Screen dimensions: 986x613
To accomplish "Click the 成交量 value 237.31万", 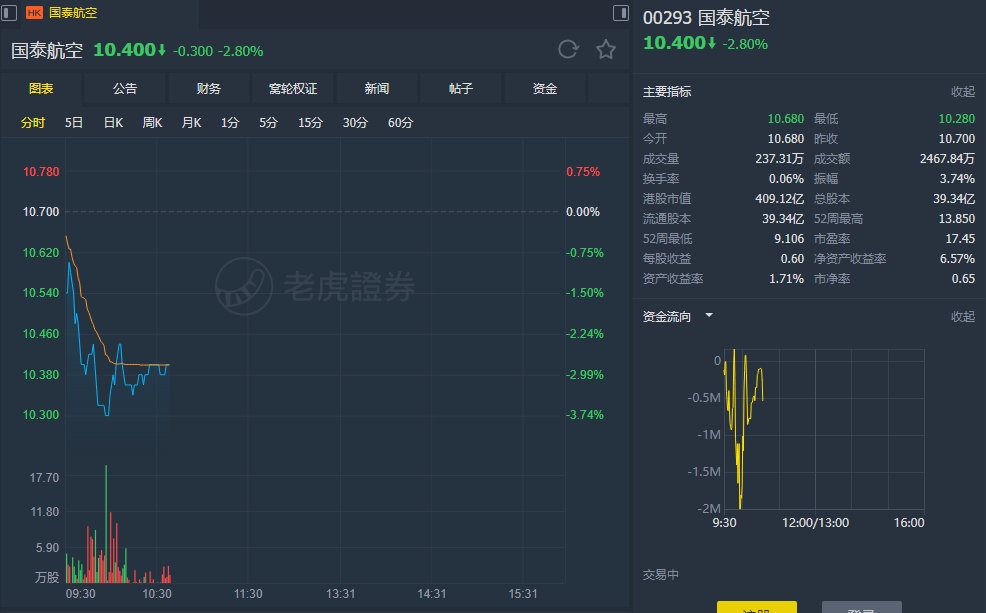I will point(779,158).
